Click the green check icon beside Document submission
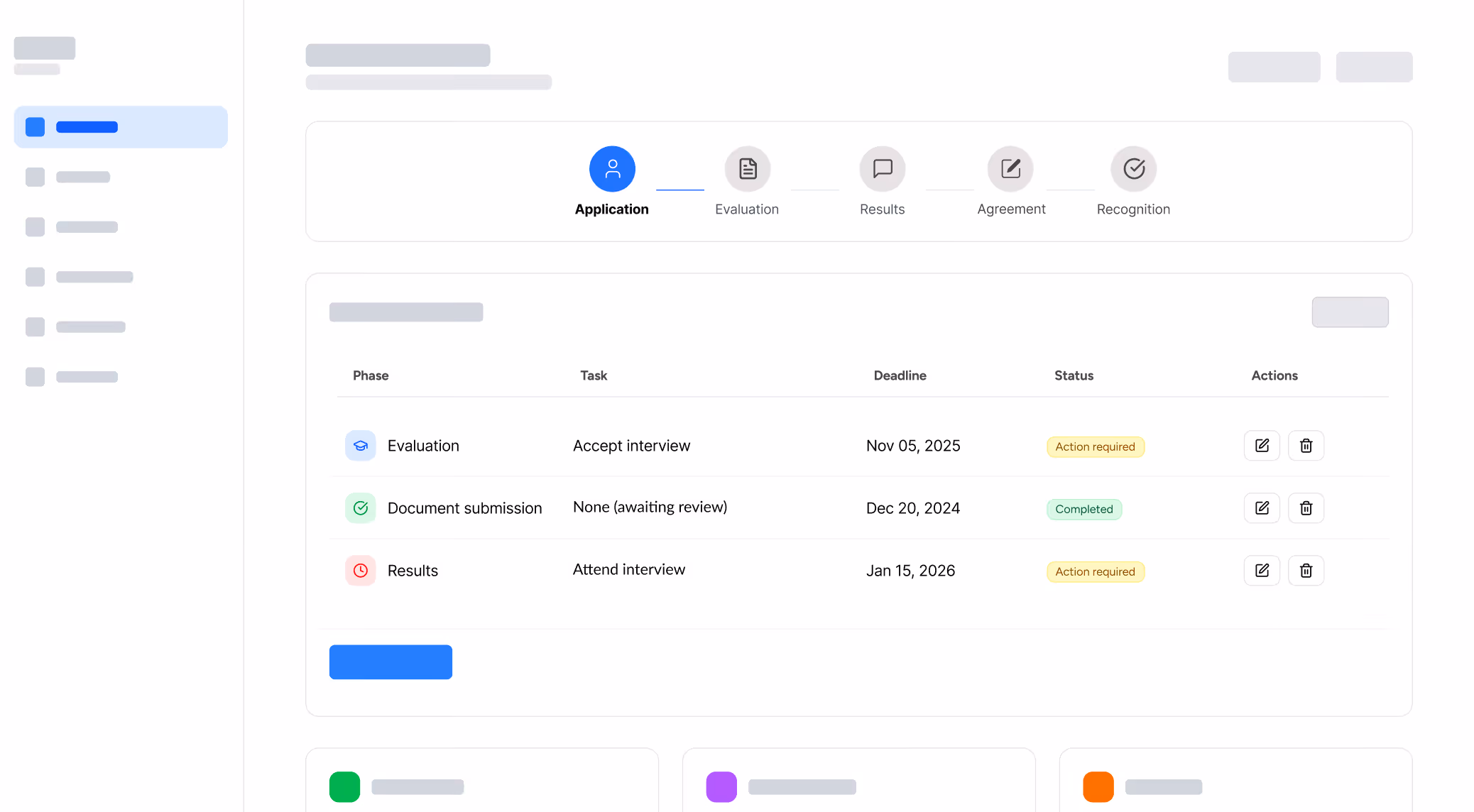This screenshot has height=812, width=1474. click(x=361, y=508)
